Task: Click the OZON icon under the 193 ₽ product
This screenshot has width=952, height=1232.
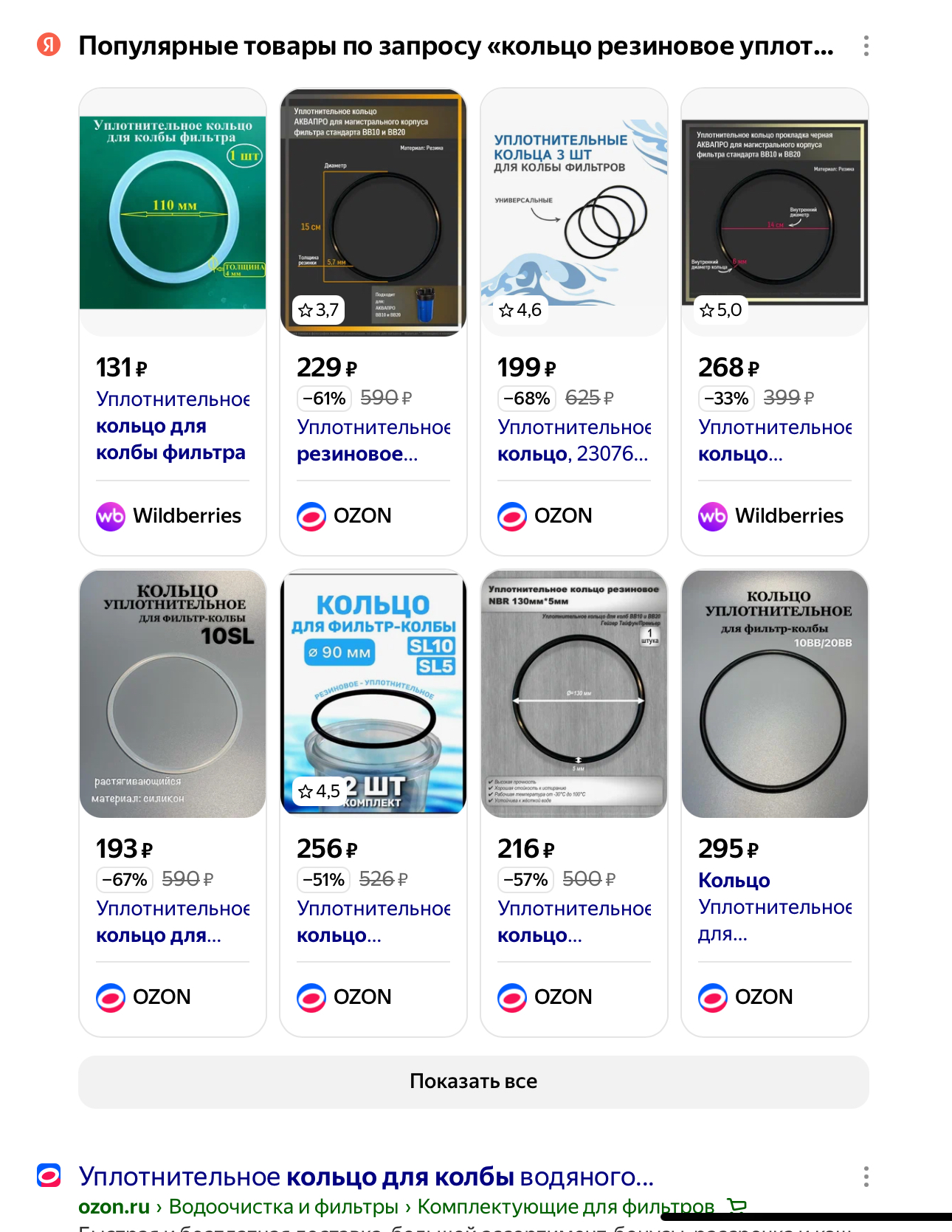Action: [111, 997]
